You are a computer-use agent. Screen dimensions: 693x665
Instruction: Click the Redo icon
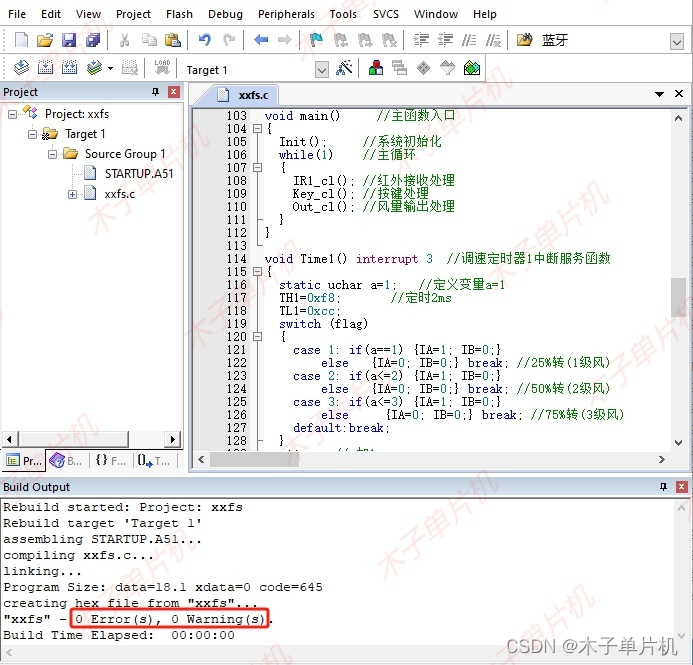(x=229, y=40)
